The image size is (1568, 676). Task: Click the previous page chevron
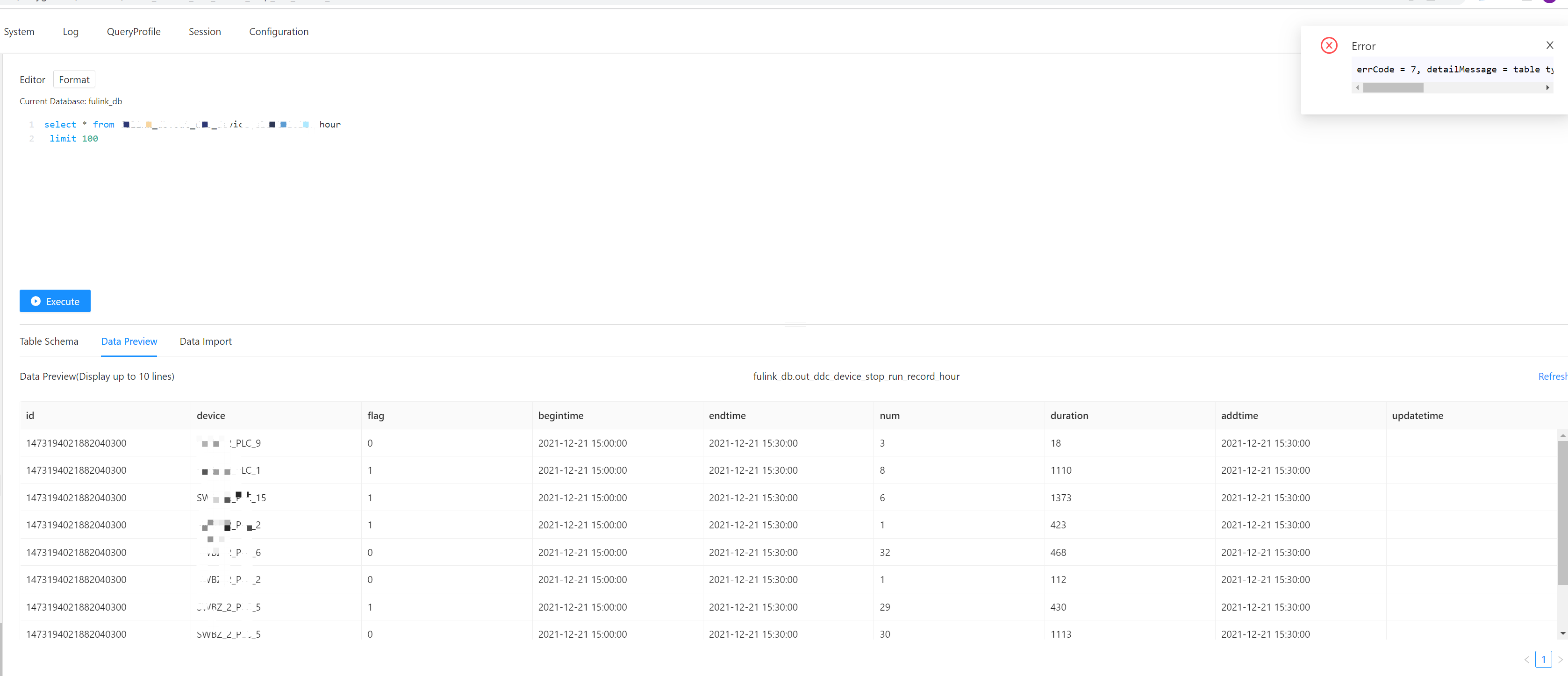click(x=1526, y=659)
